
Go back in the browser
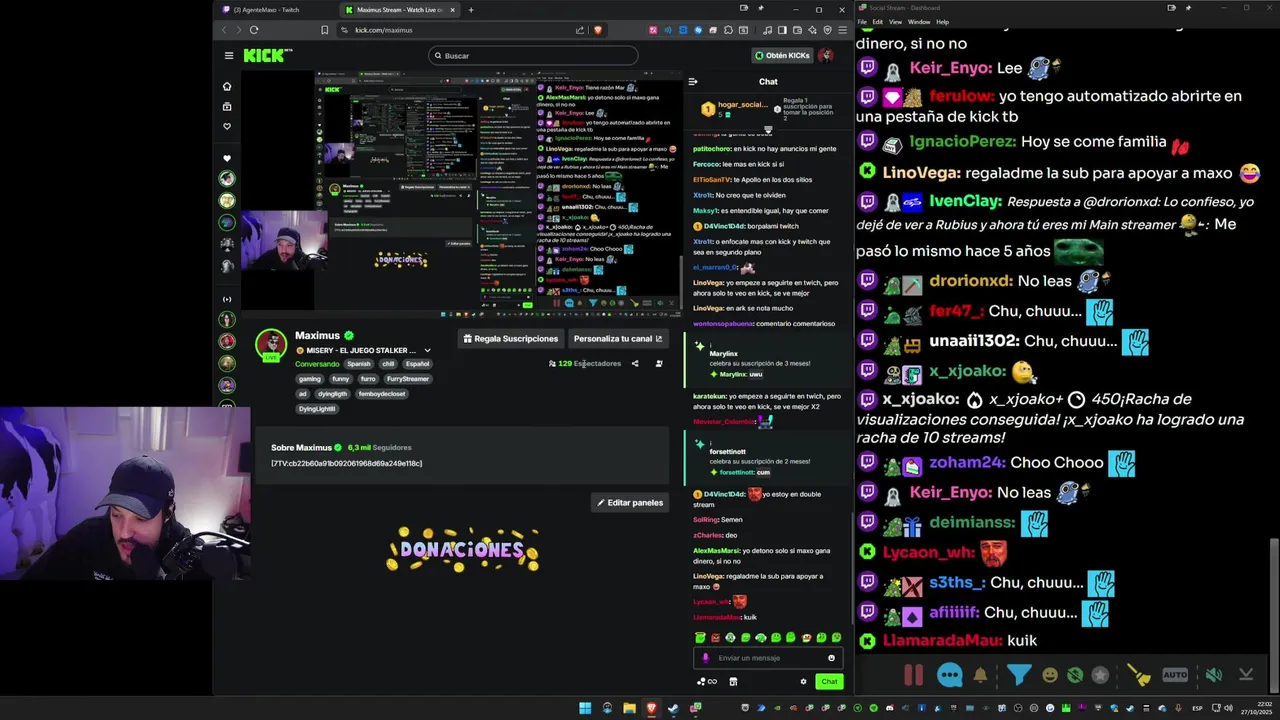tap(223, 30)
